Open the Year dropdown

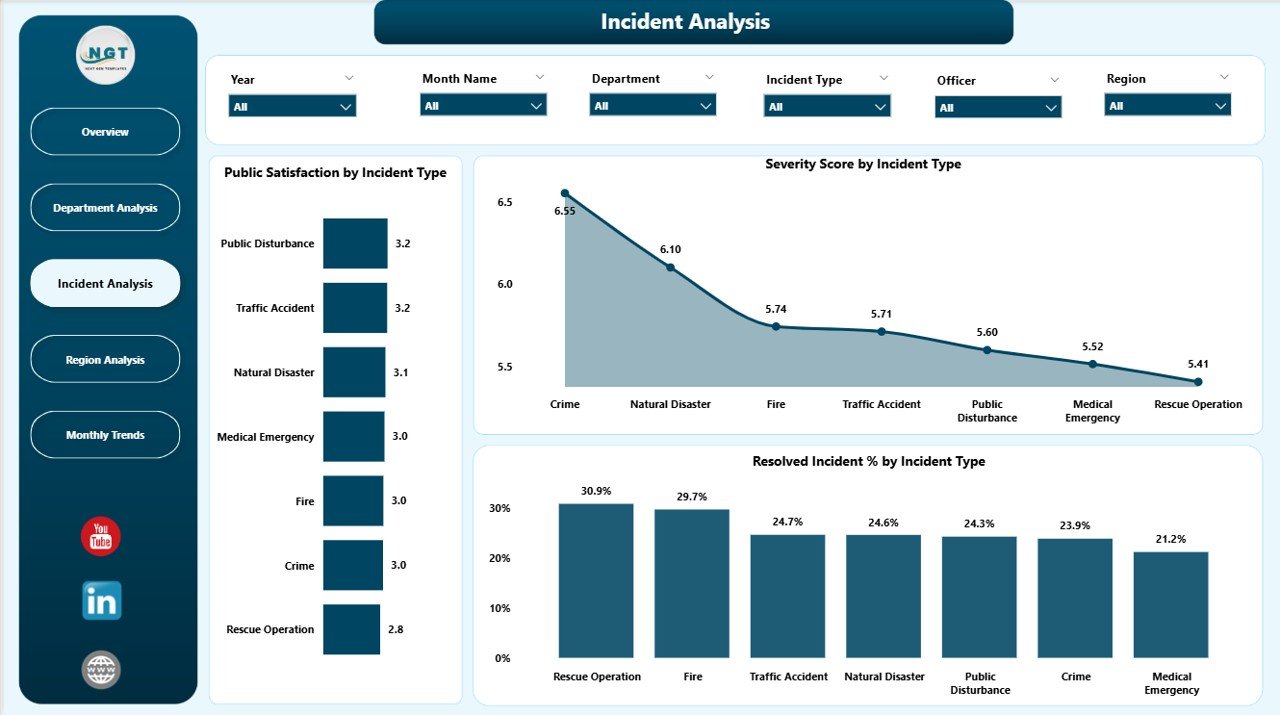point(292,106)
